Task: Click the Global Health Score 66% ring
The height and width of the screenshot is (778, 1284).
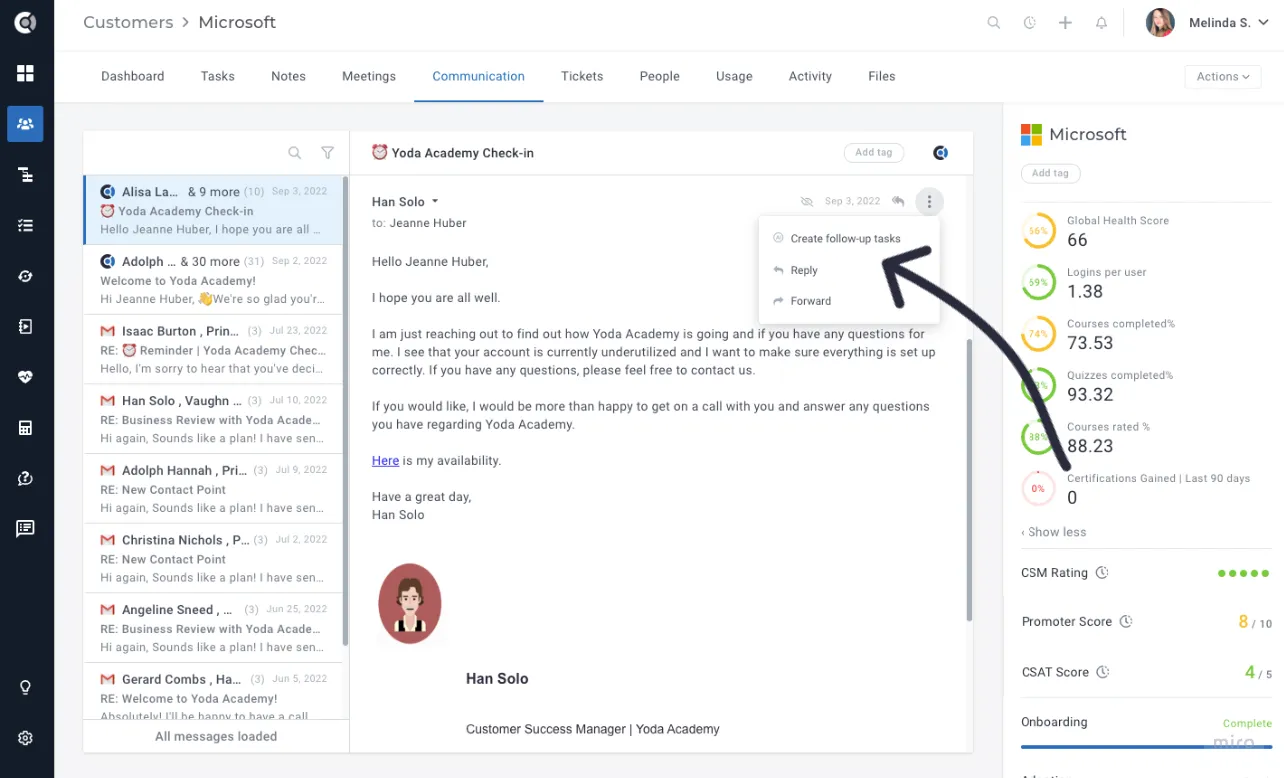Action: coord(1039,231)
